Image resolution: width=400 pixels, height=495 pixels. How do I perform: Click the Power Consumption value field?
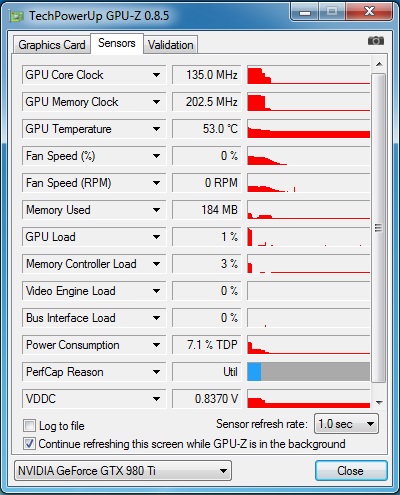click(x=206, y=345)
